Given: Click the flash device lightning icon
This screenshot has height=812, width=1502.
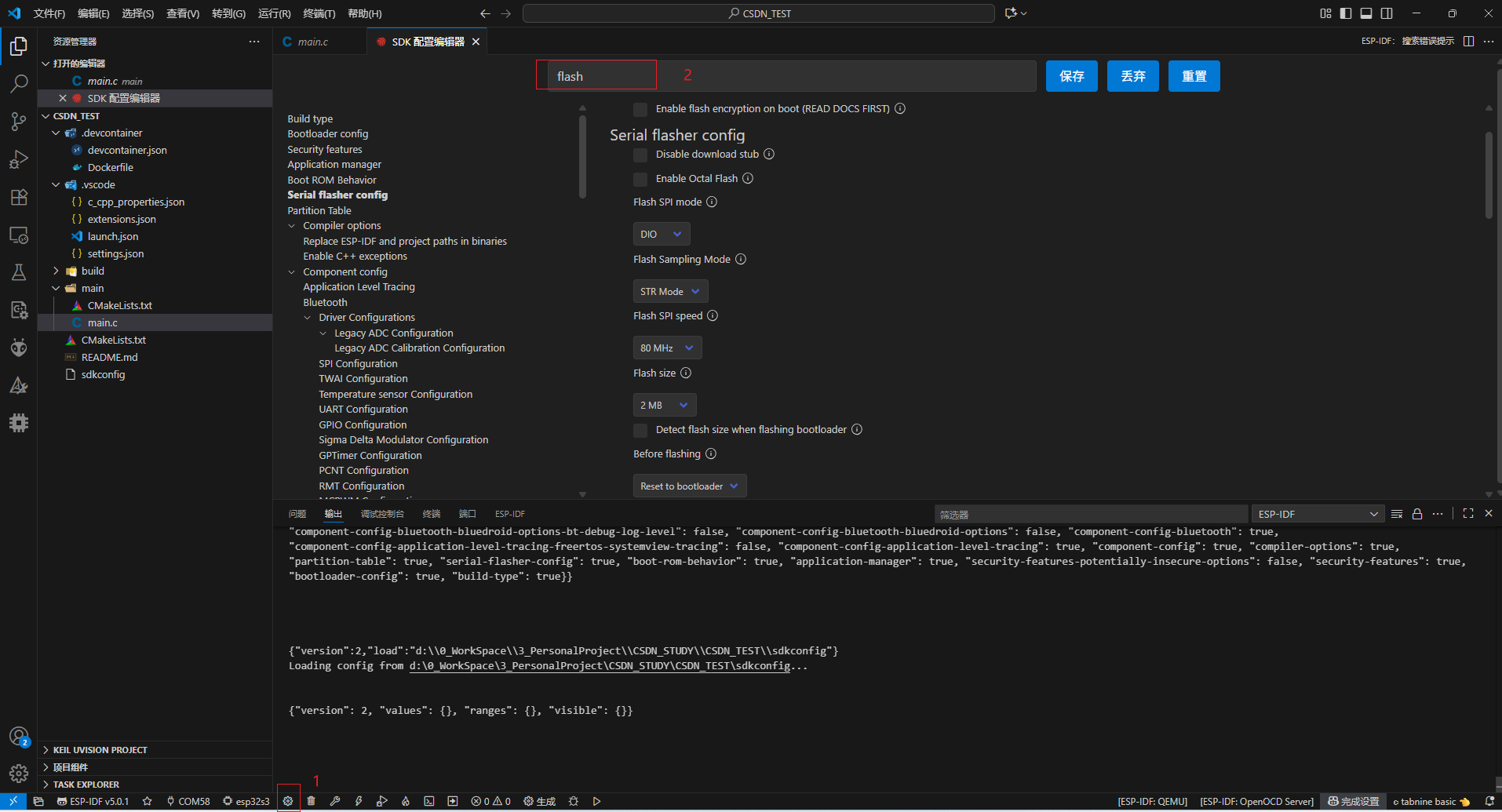Looking at the screenshot, I should click(x=359, y=801).
